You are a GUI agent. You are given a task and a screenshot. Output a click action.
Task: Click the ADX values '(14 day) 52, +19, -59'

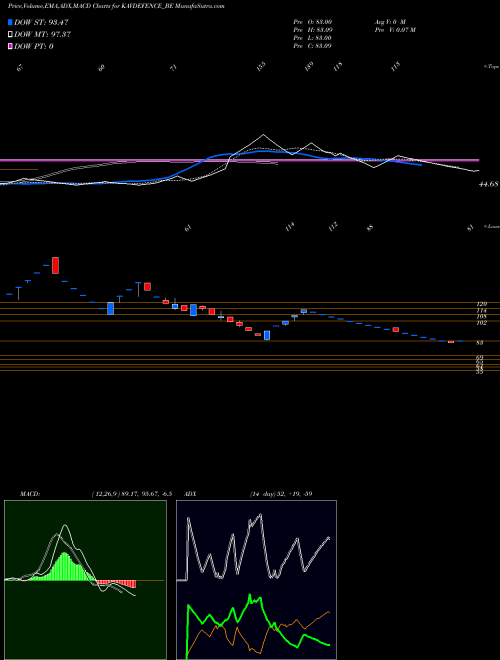click(x=281, y=494)
